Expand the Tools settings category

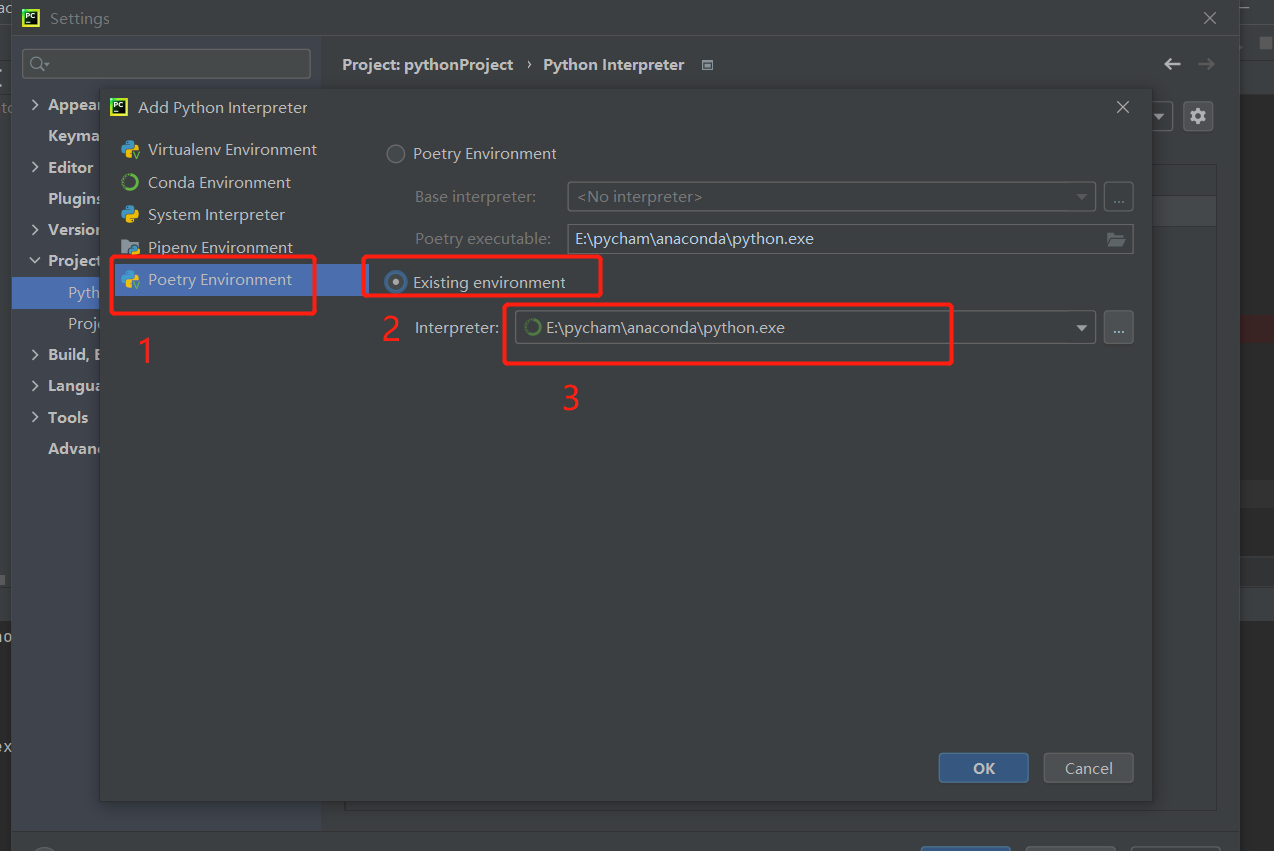tap(36, 417)
